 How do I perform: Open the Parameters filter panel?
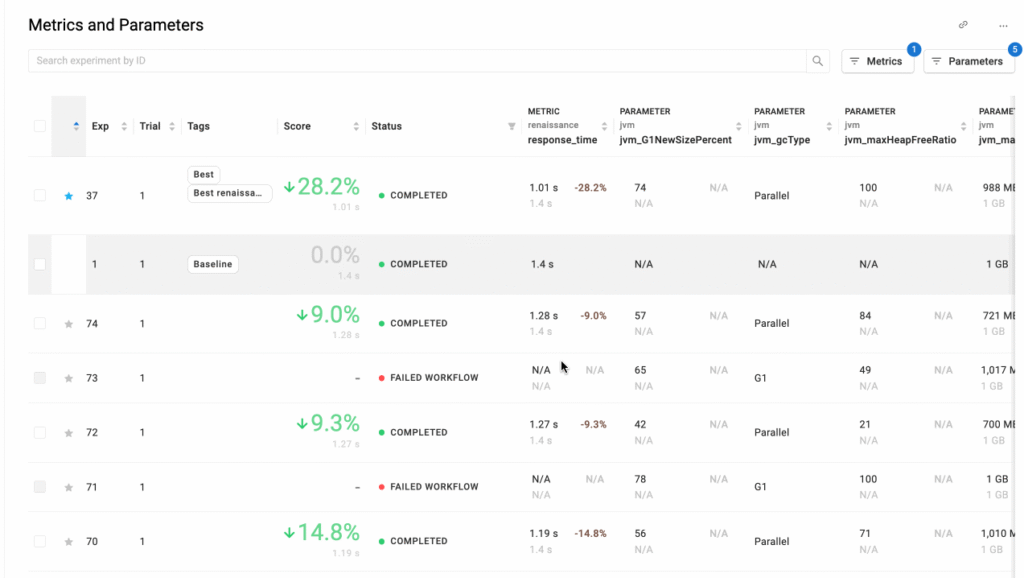coord(967,61)
